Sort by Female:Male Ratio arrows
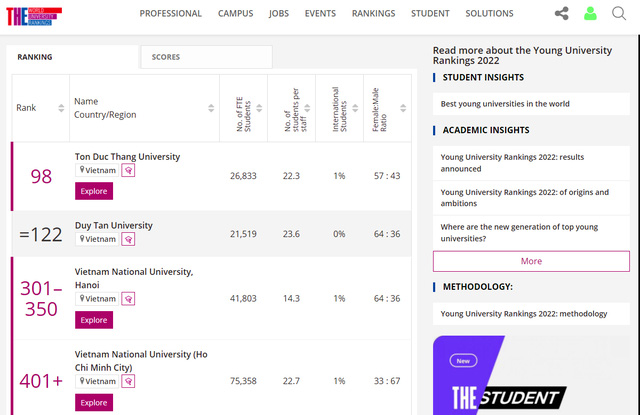Image resolution: width=640 pixels, height=415 pixels. click(403, 108)
